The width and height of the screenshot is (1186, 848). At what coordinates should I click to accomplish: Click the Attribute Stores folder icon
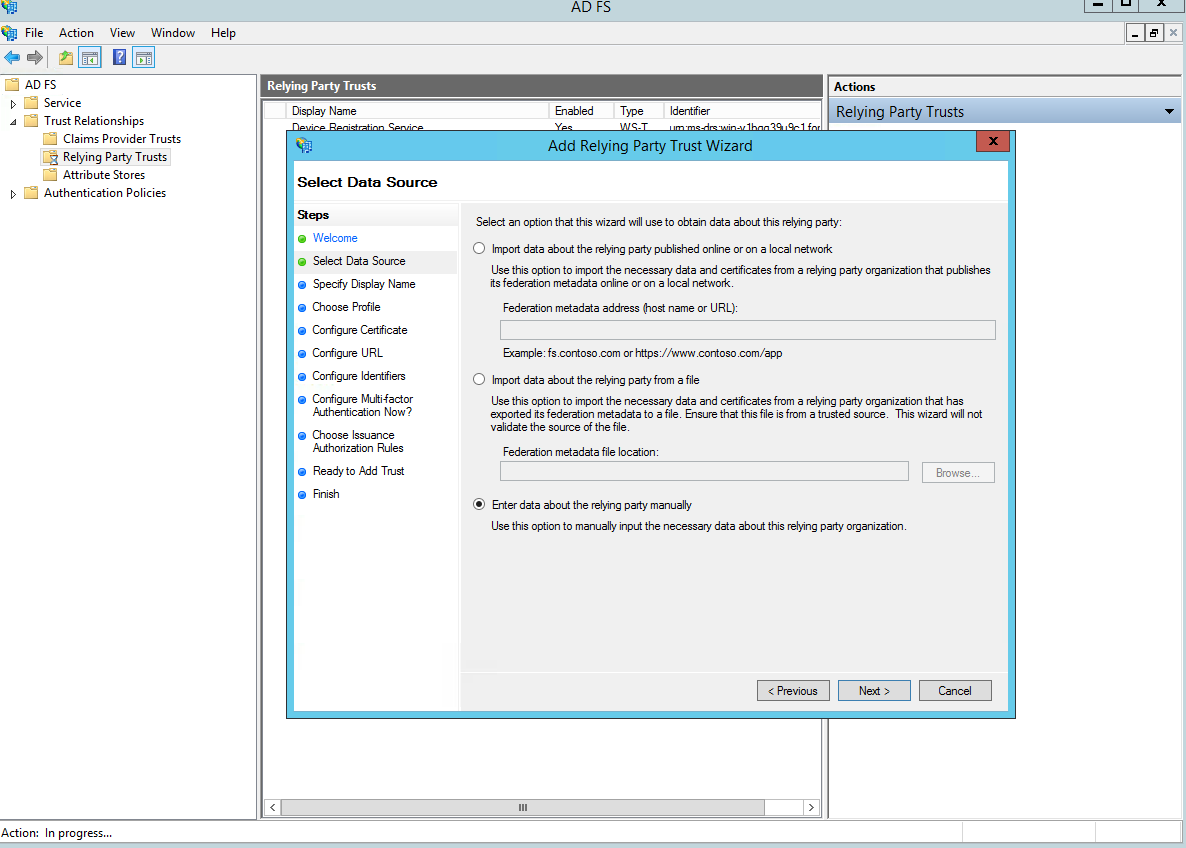coord(50,175)
